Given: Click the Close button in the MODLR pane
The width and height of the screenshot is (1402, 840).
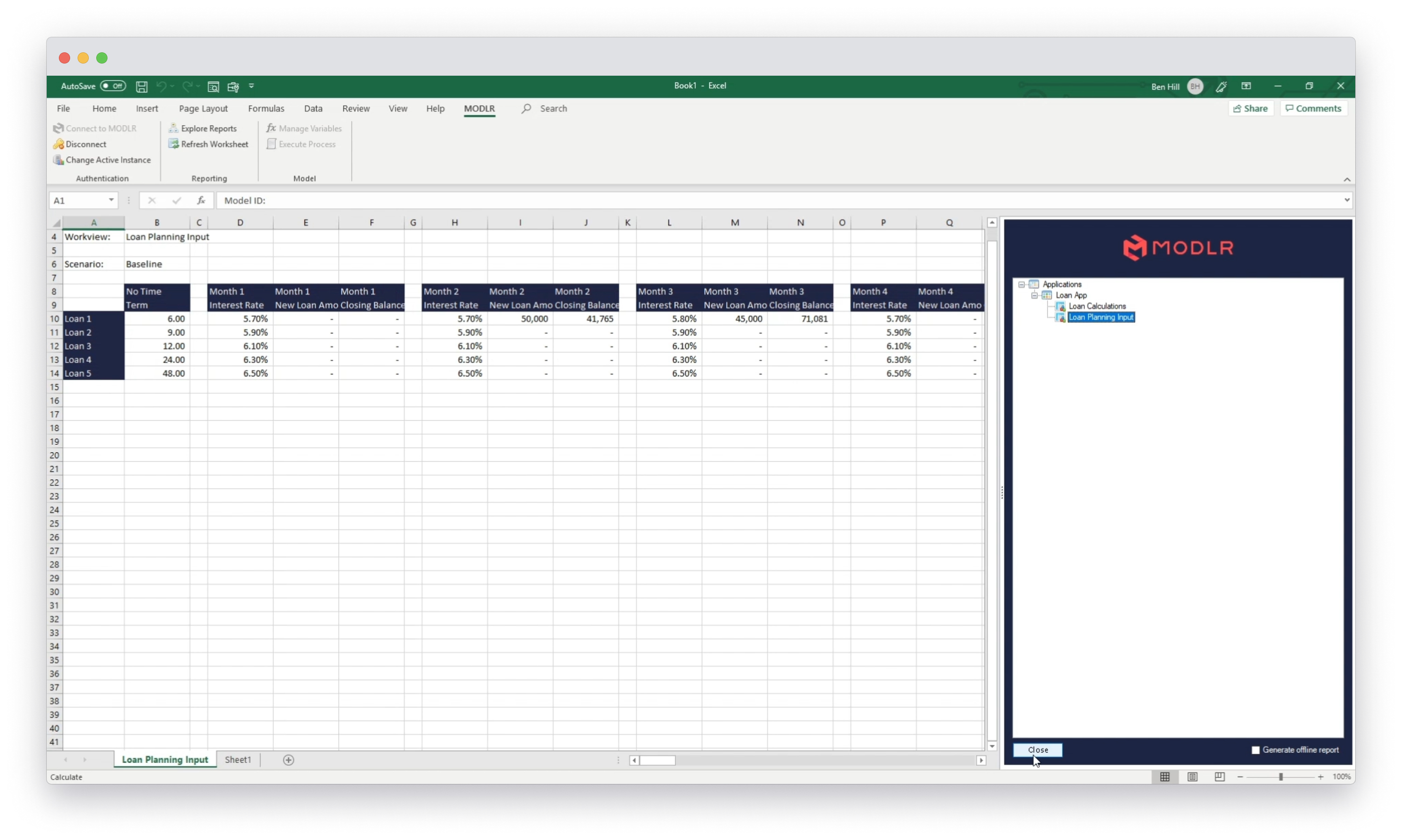Looking at the screenshot, I should click(1037, 750).
